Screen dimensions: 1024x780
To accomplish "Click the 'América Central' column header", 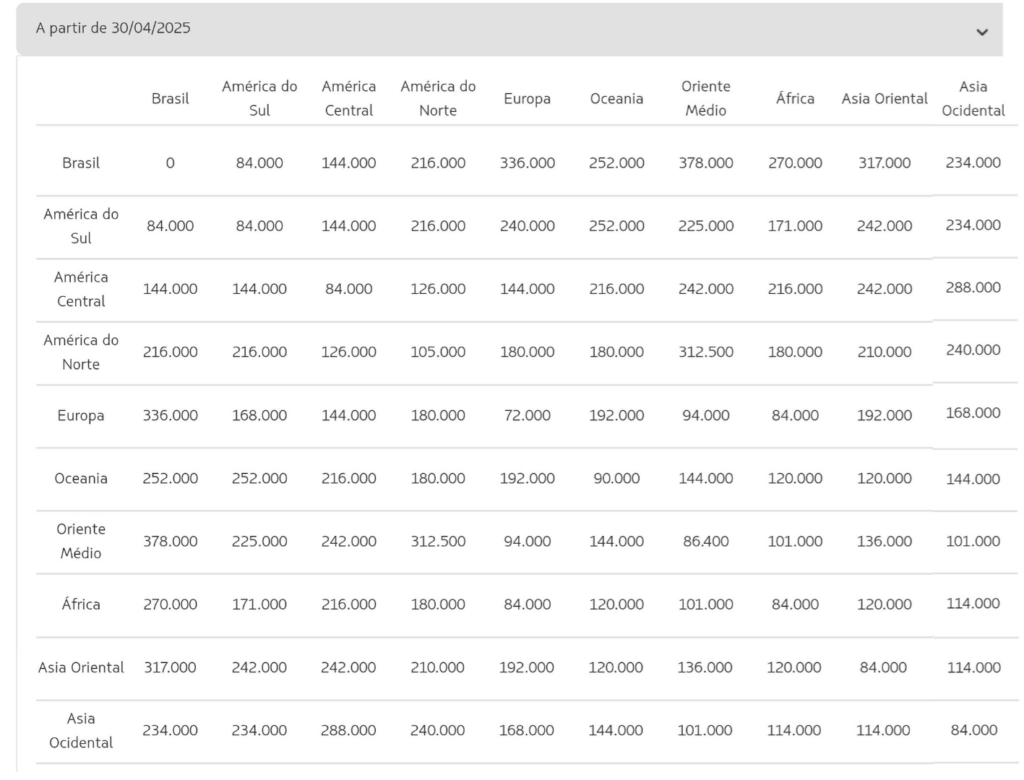I will coord(348,98).
